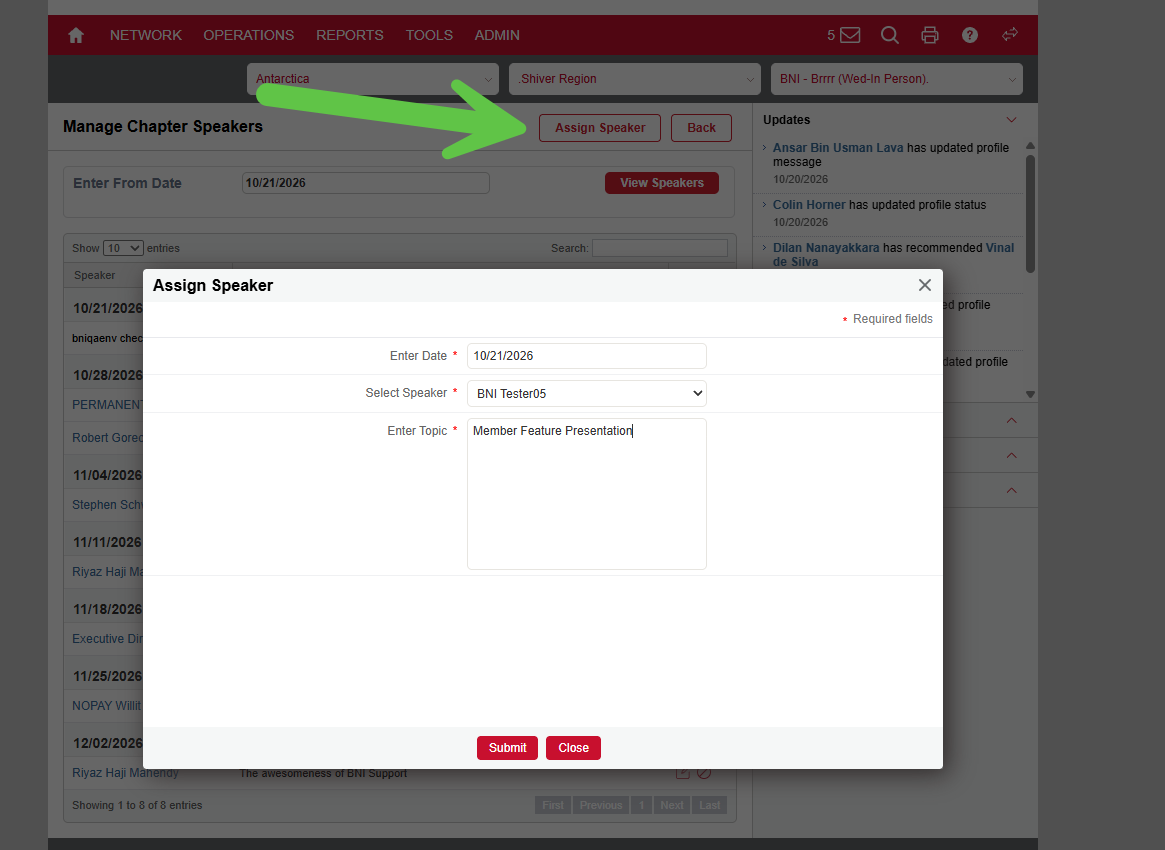Screen dimensions: 1165x850
Task: Open the REPORTS menu
Action: tap(350, 35)
